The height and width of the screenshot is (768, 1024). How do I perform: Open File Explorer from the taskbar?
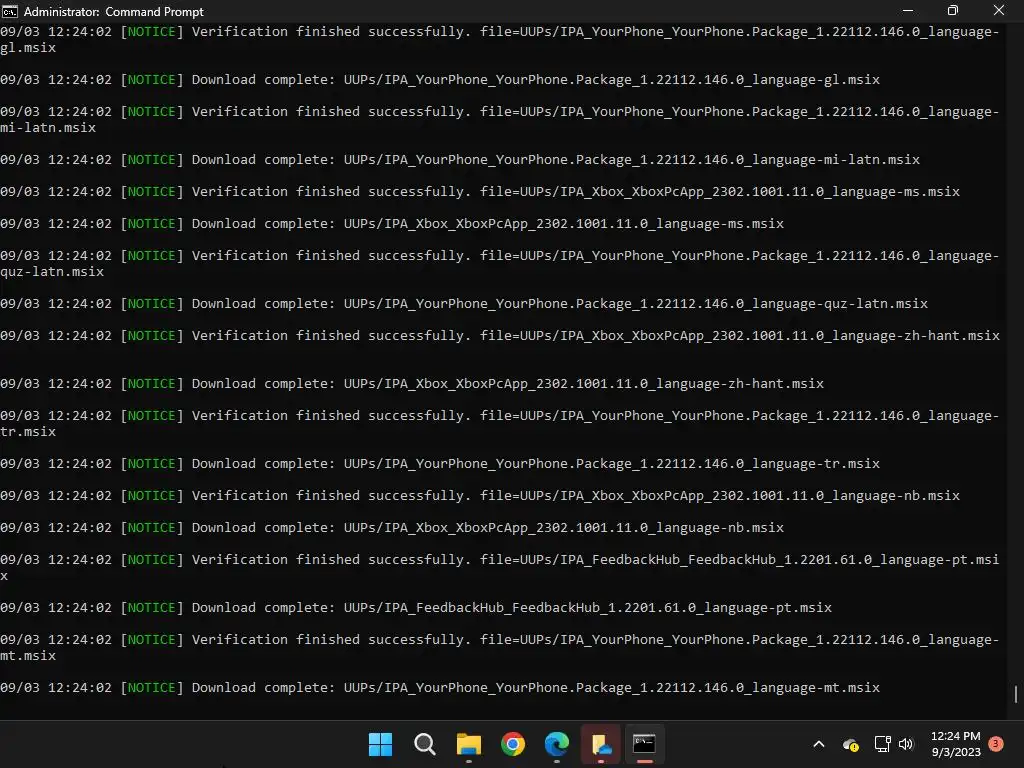469,744
